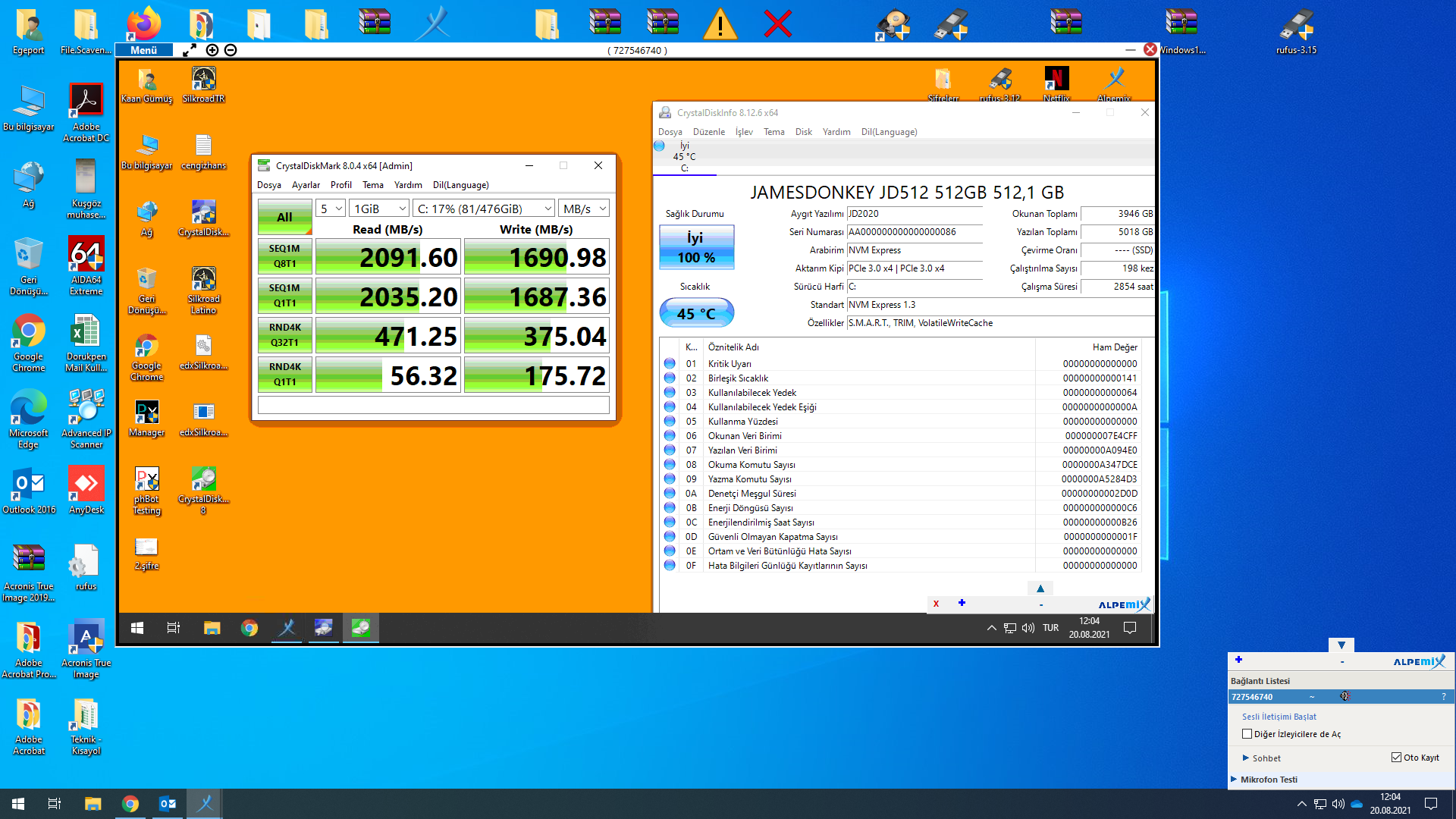Open the unit dropdown showing MB/s
The image size is (1456, 819).
click(x=584, y=209)
